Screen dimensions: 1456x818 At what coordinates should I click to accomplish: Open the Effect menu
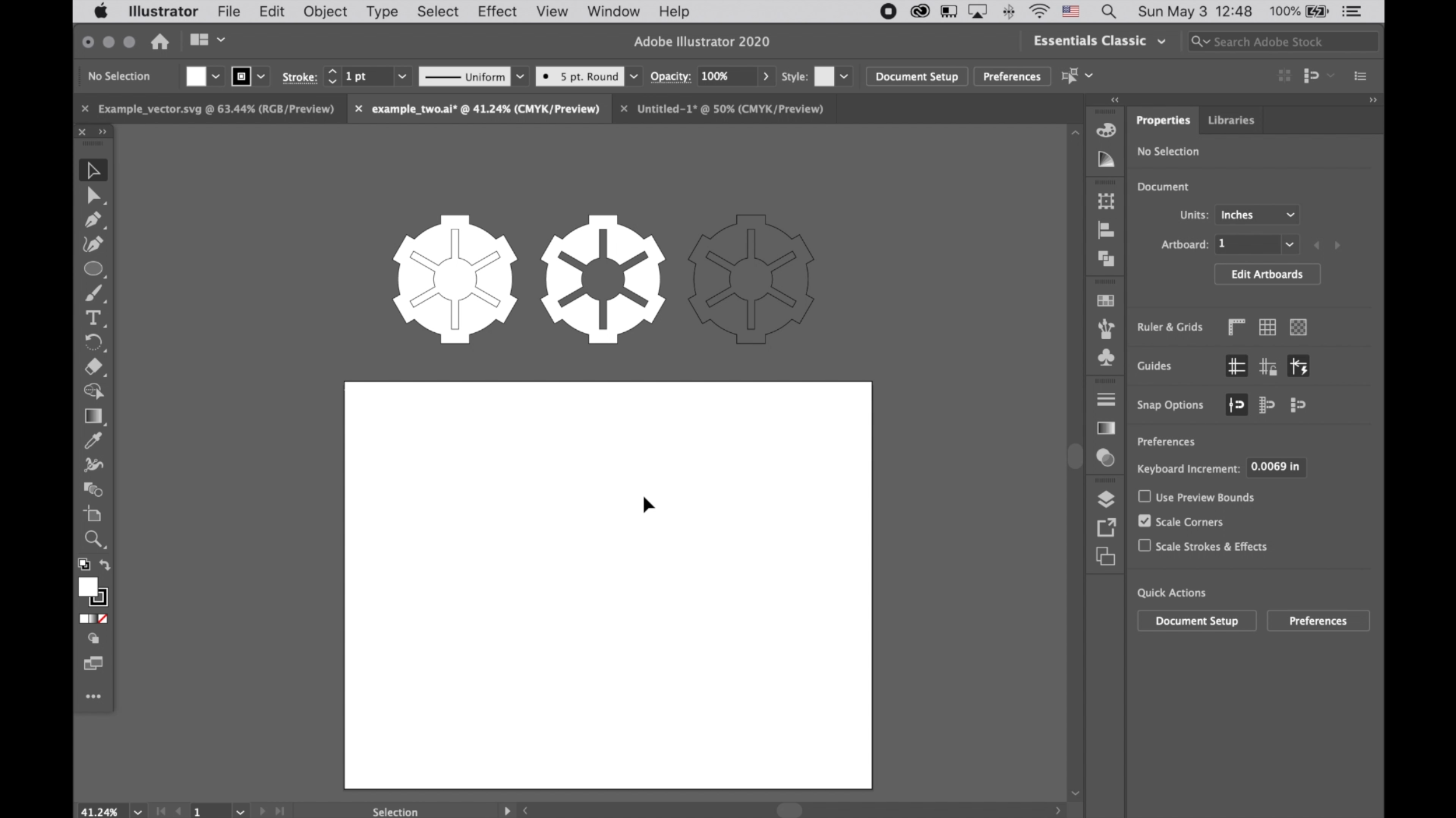(497, 11)
